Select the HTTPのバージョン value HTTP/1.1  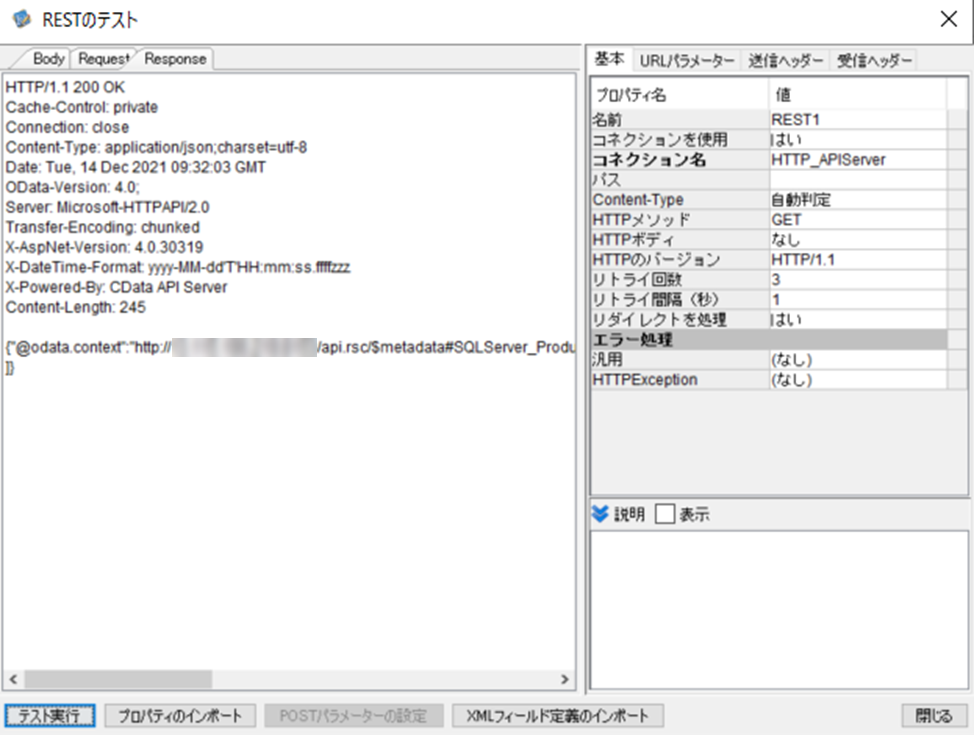[858, 259]
